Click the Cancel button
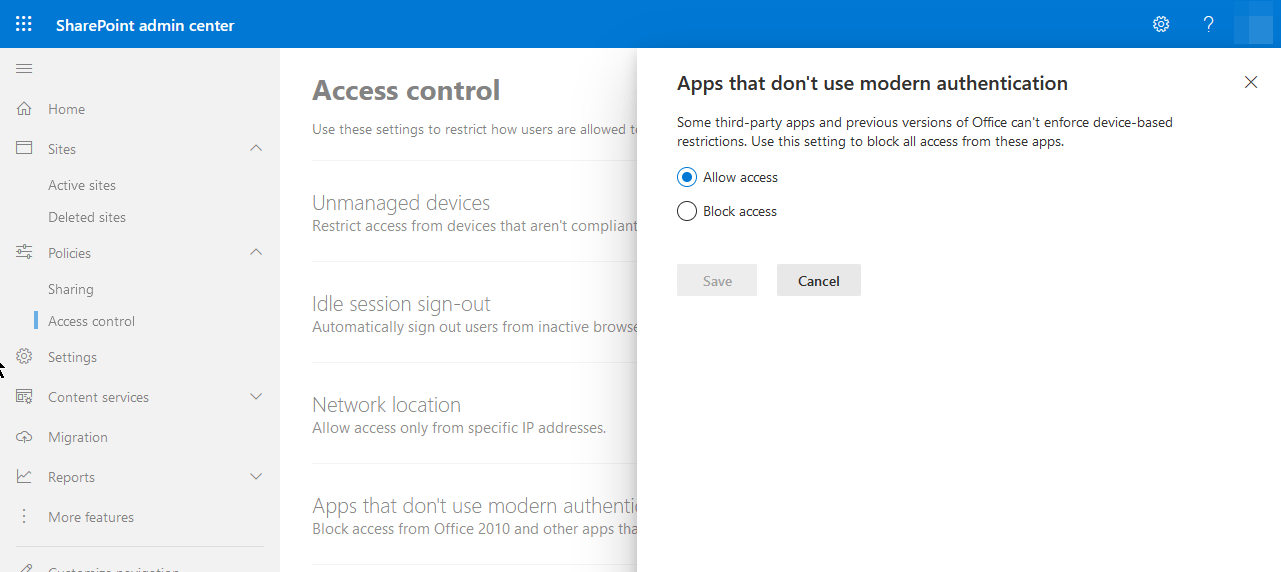 (x=819, y=281)
